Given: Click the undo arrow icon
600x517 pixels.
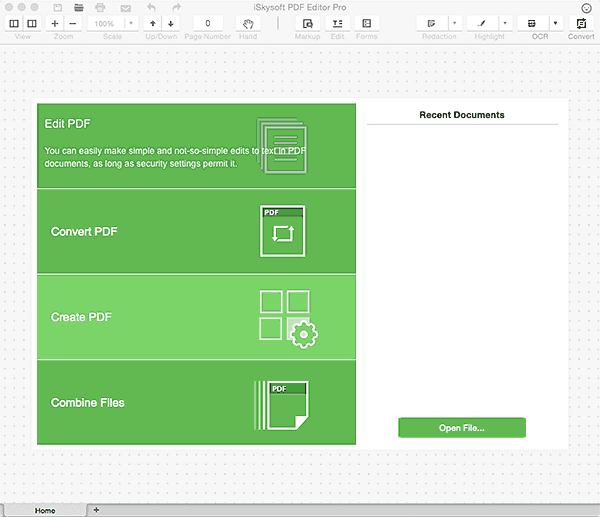Looking at the screenshot, I should coord(152,7).
